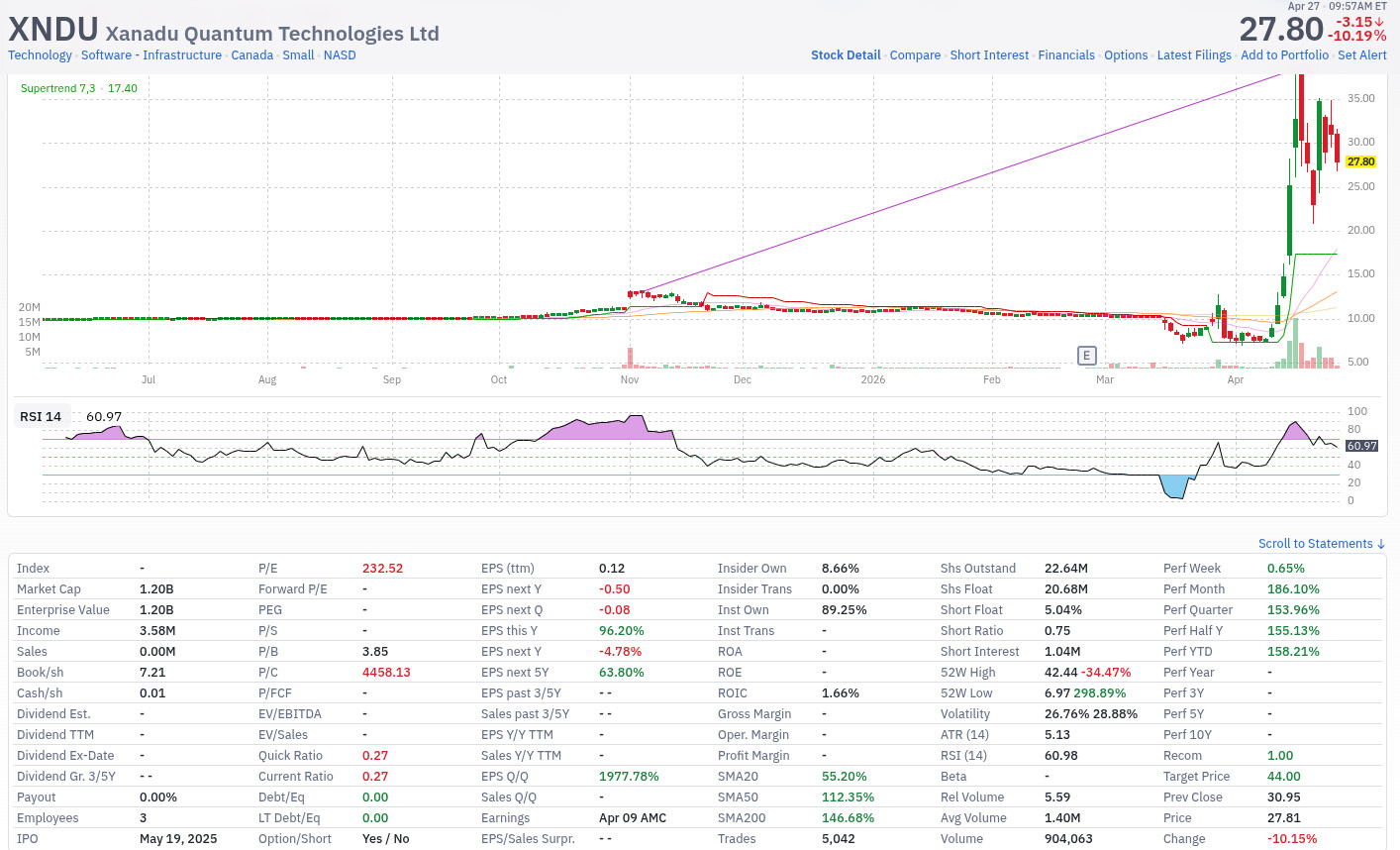Open Software - Infrastructure industry link
This screenshot has height=850, width=1400.
(x=151, y=55)
